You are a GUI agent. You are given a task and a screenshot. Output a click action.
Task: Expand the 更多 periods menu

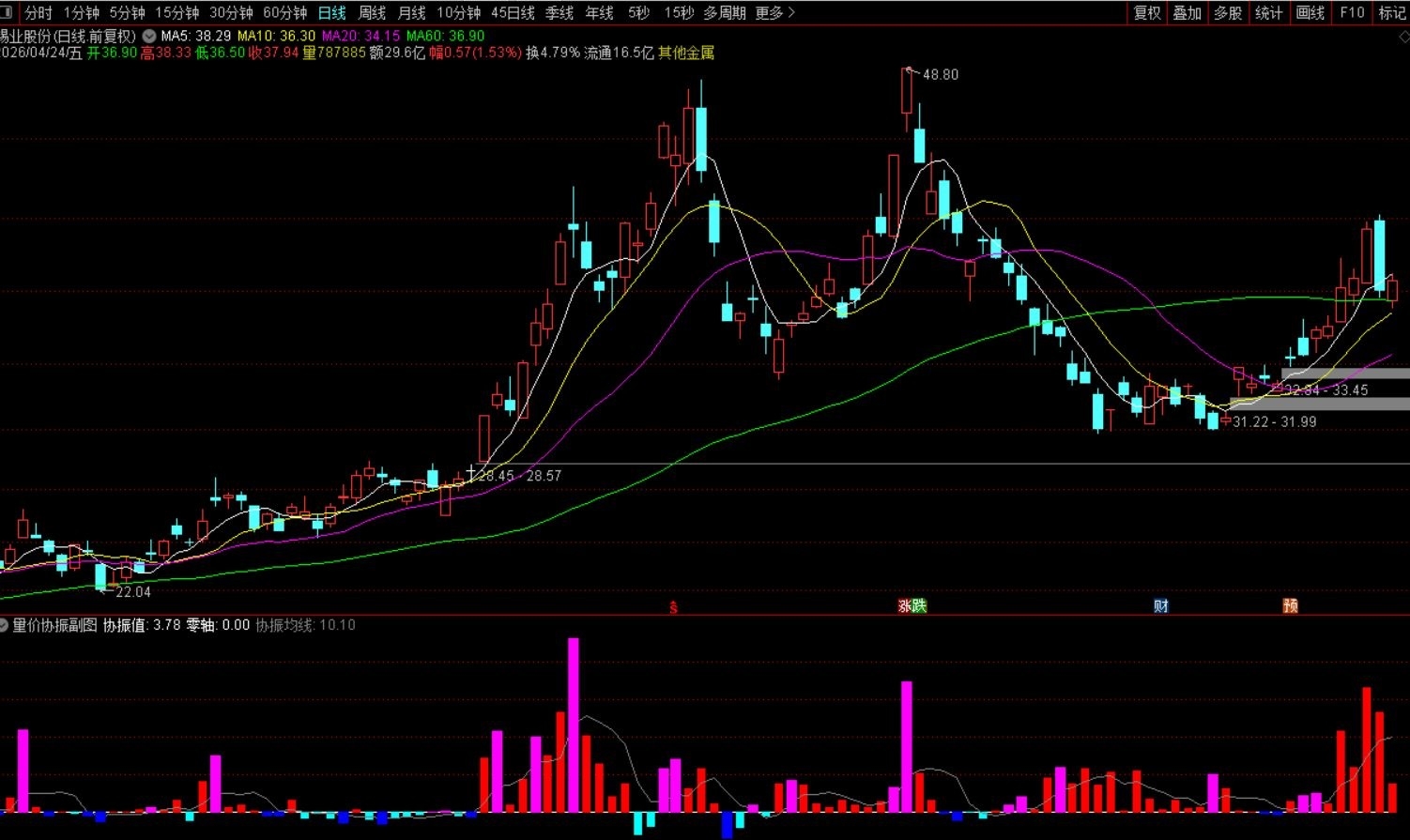(x=774, y=12)
